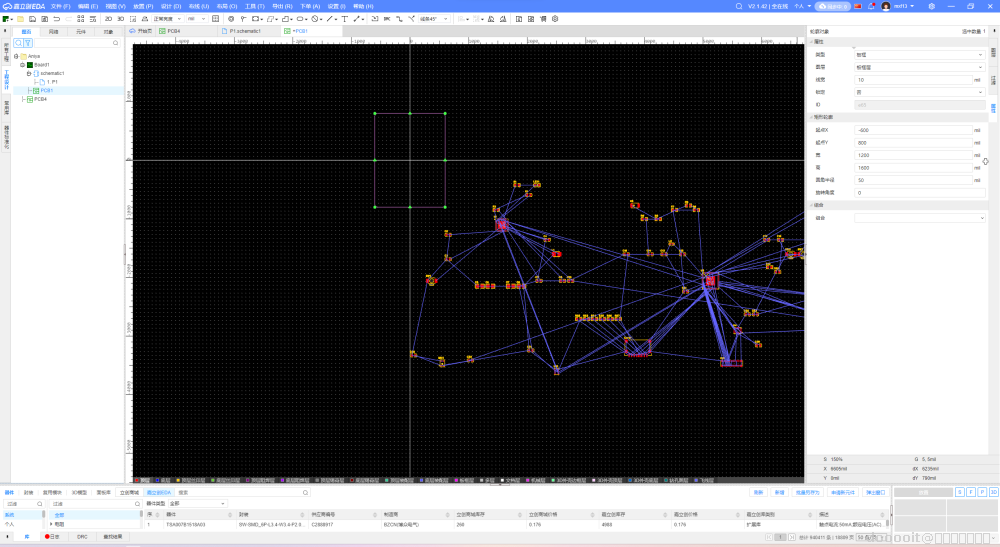
Task: Click the DRC tab at the bottom
Action: click(x=82, y=537)
